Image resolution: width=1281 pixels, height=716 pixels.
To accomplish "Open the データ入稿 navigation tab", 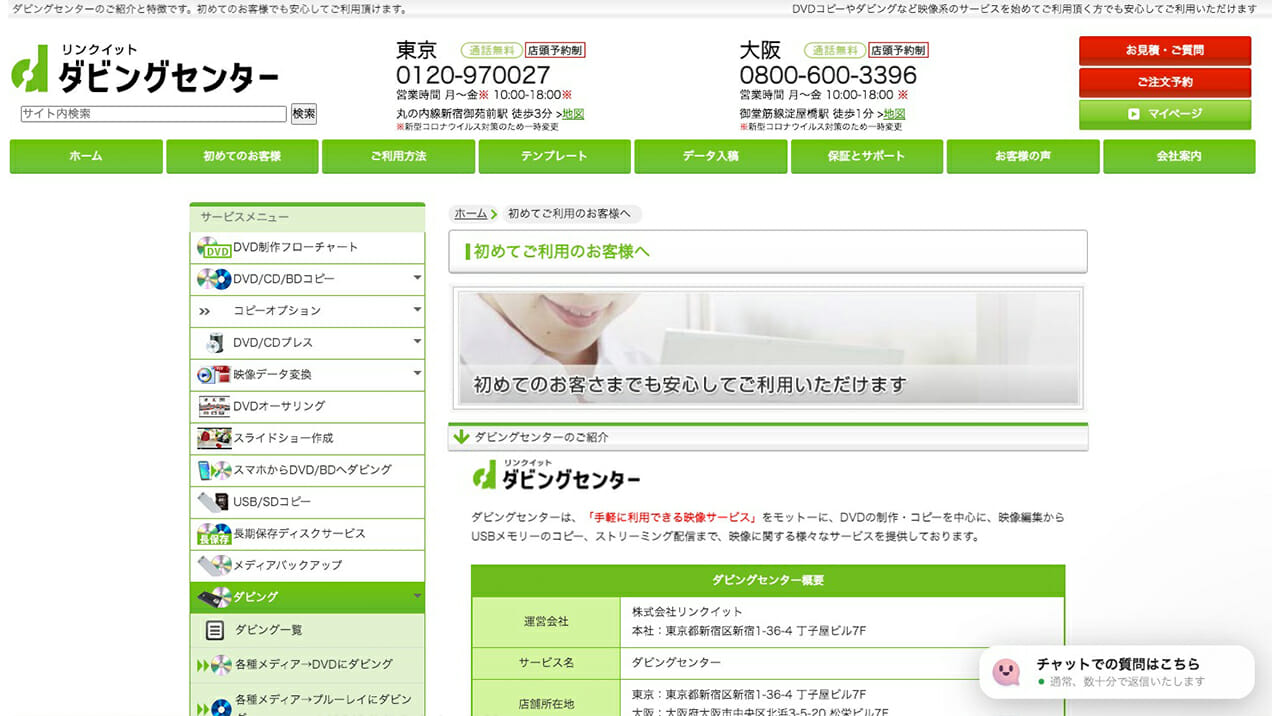I will click(710, 157).
